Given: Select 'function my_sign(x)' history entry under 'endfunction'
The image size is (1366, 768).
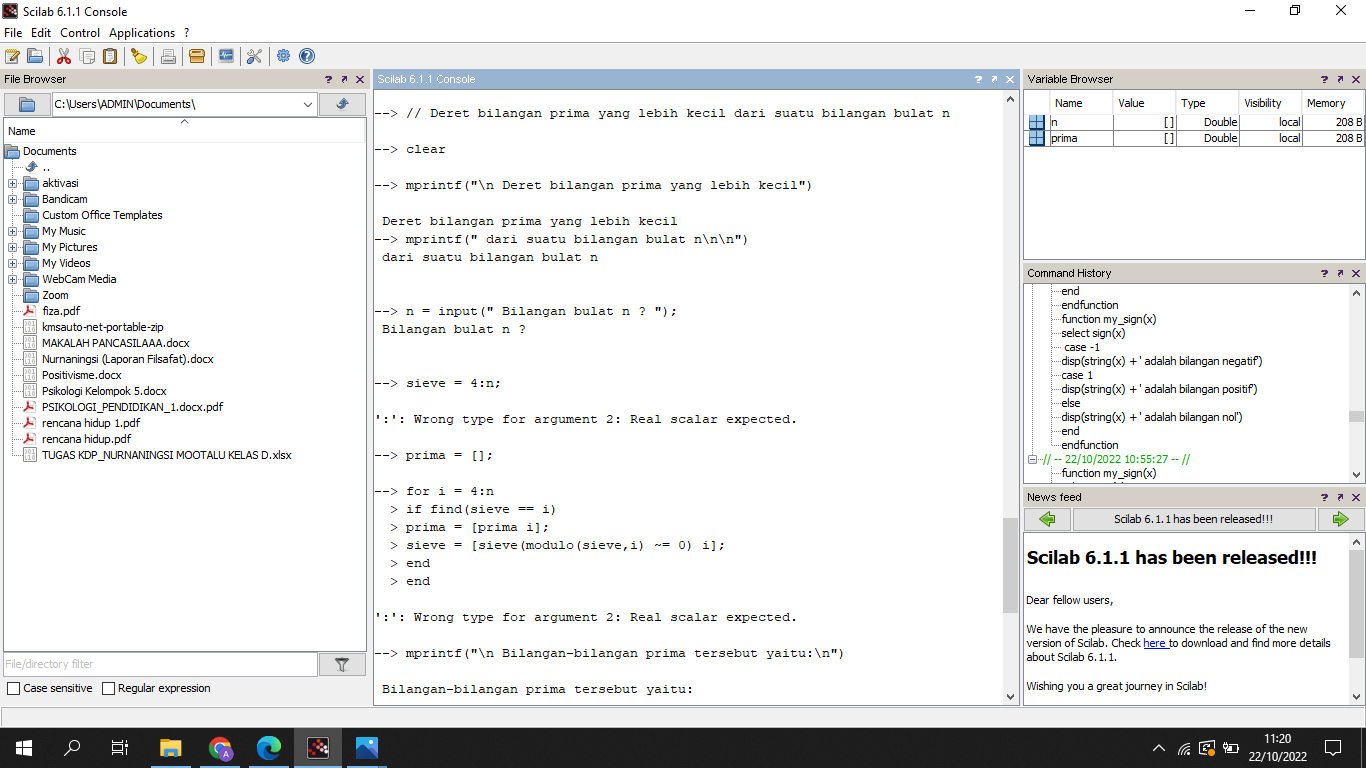Looking at the screenshot, I should (x=1109, y=319).
